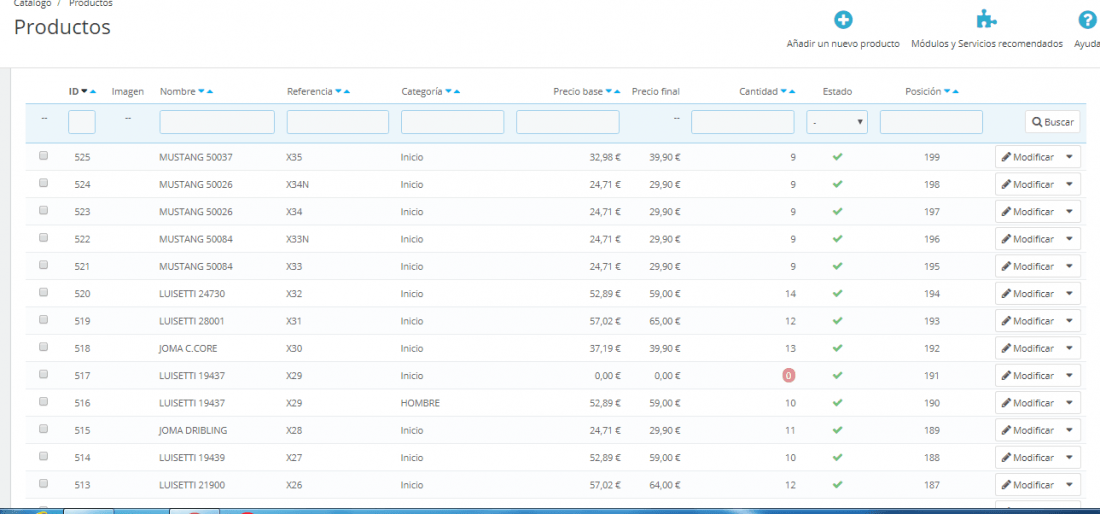Click Modificar for product 515
This screenshot has height=514, width=1100.
1028,431
